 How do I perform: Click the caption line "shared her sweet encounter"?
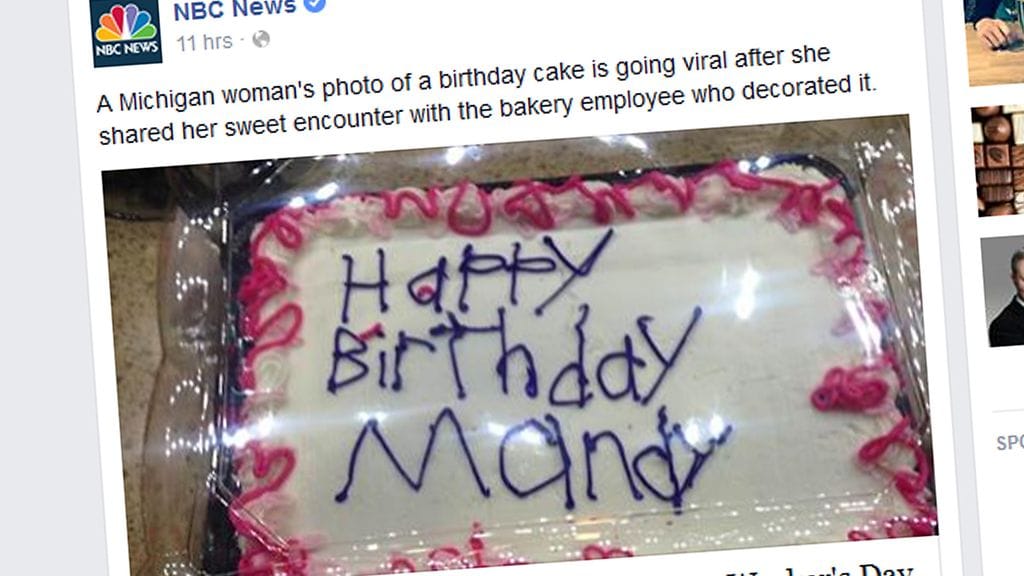[487, 109]
